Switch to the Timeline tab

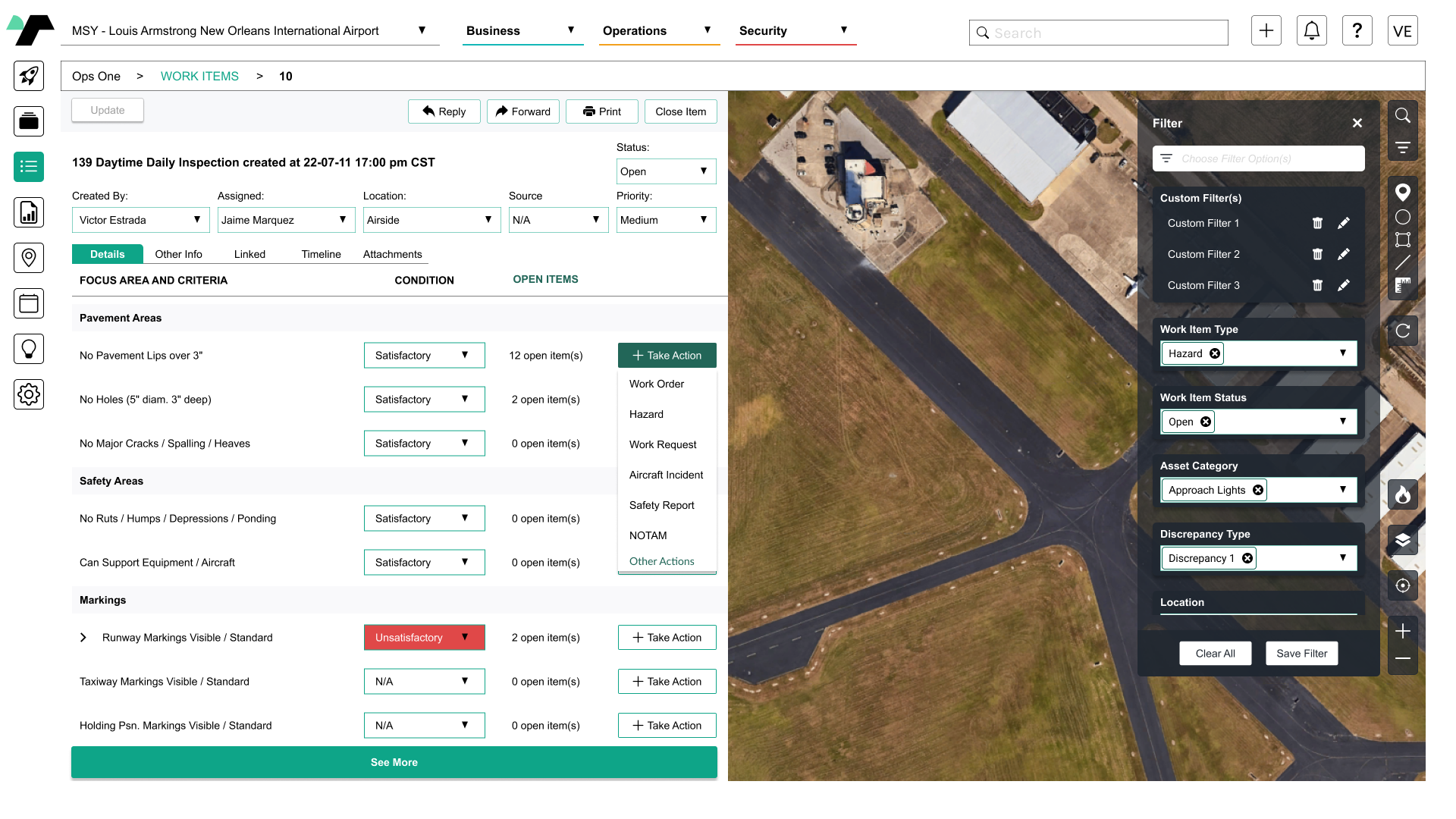coord(320,254)
